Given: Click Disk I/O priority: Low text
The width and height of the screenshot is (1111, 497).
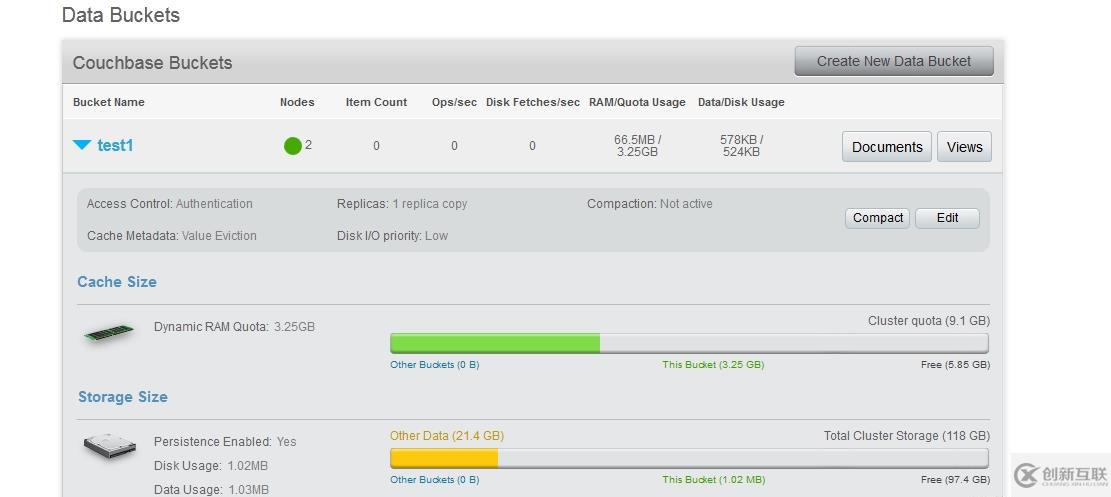Looking at the screenshot, I should pyautogui.click(x=392, y=235).
